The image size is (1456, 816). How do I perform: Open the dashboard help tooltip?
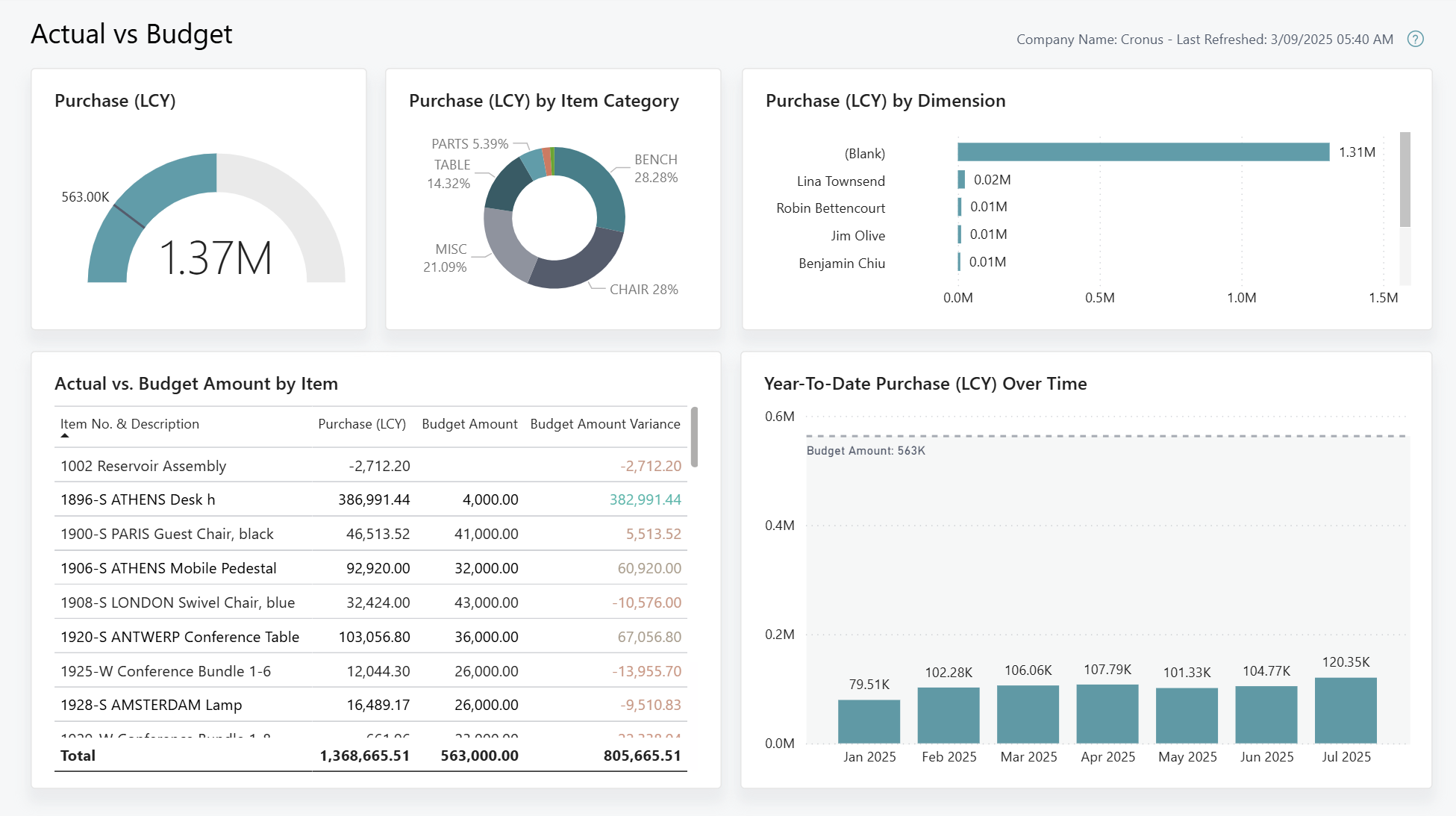1416,39
